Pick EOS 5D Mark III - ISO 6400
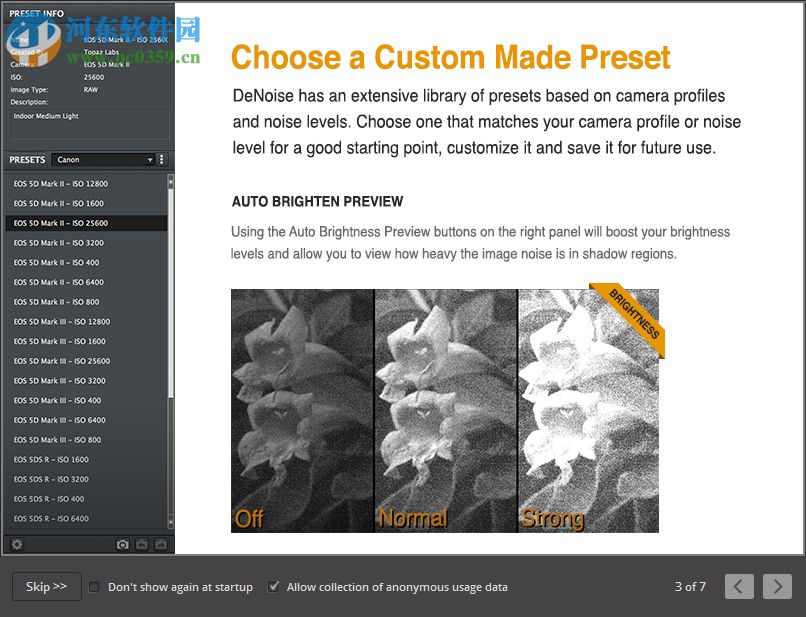This screenshot has width=806, height=617. tap(86, 420)
